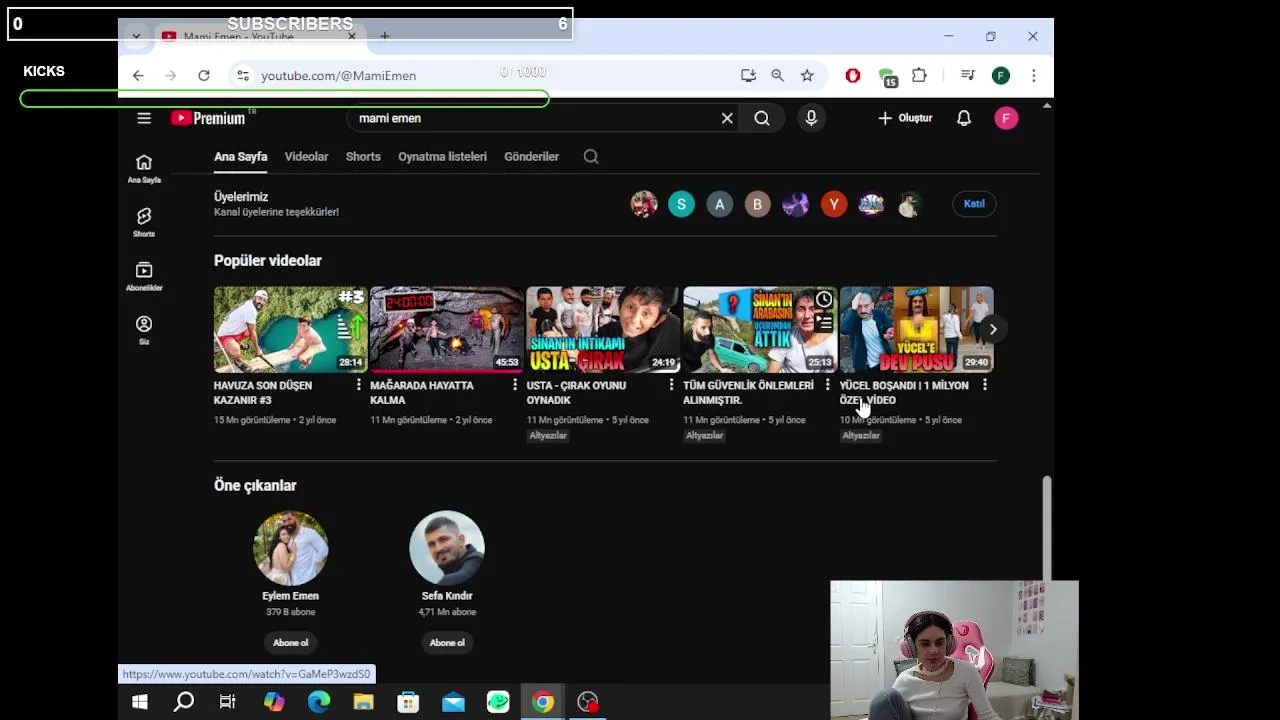The width and height of the screenshot is (1280, 720).
Task: Subscribe to Eylem Emen with Abone ol
Action: point(291,642)
